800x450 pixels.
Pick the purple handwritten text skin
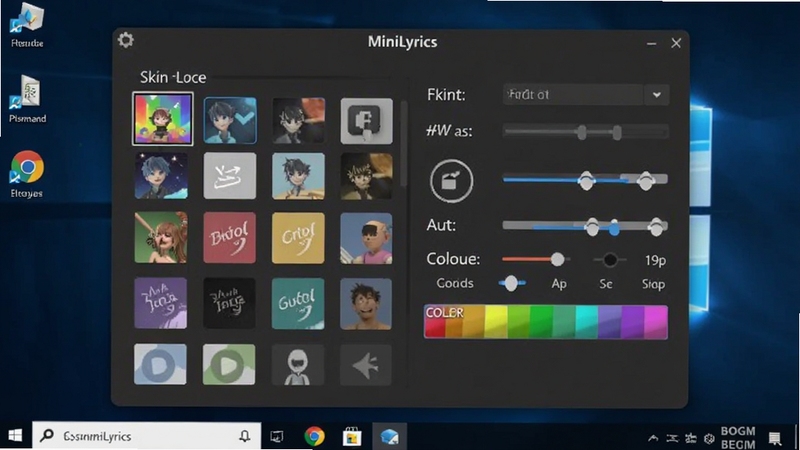pos(161,303)
